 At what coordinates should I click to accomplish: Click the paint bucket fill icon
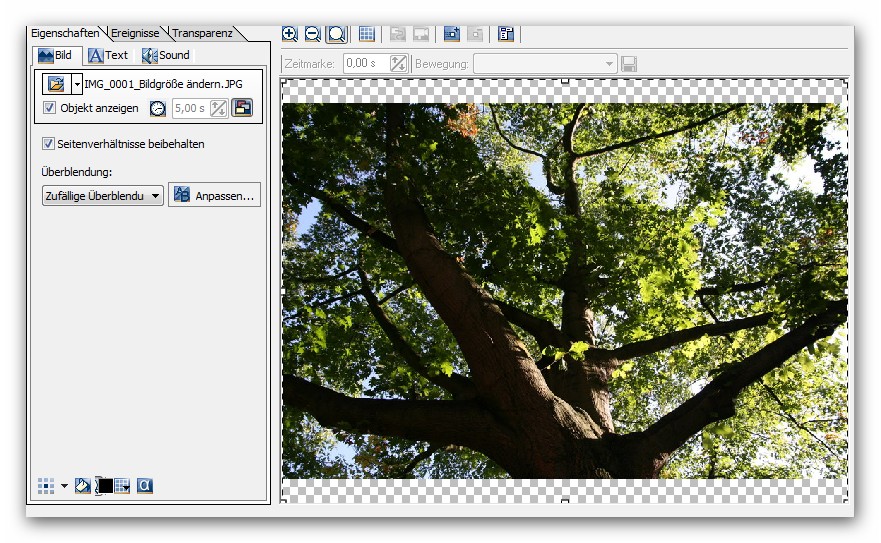coord(83,486)
